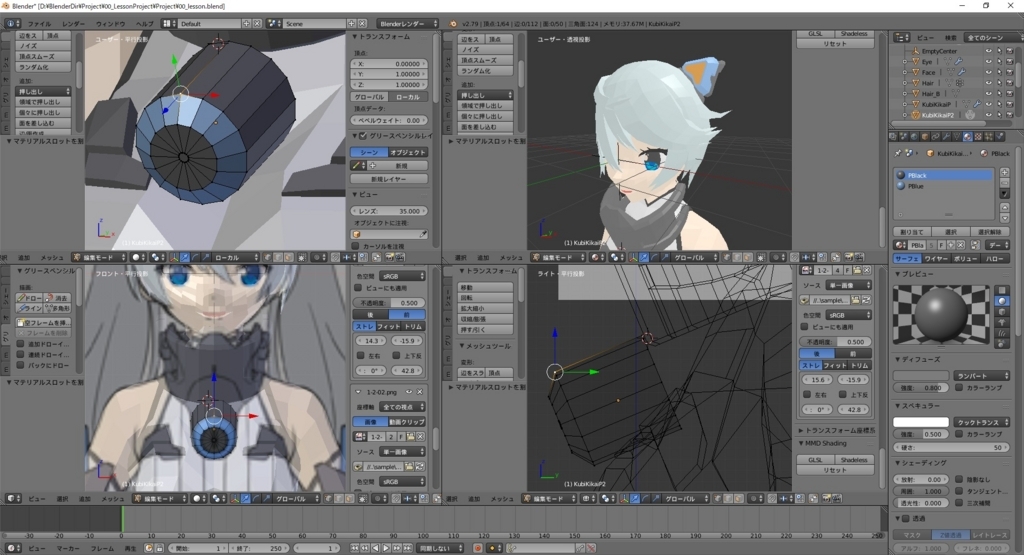Enable the 陰影なし shadeless checkbox
1024x555 pixels.
[x=959, y=479]
